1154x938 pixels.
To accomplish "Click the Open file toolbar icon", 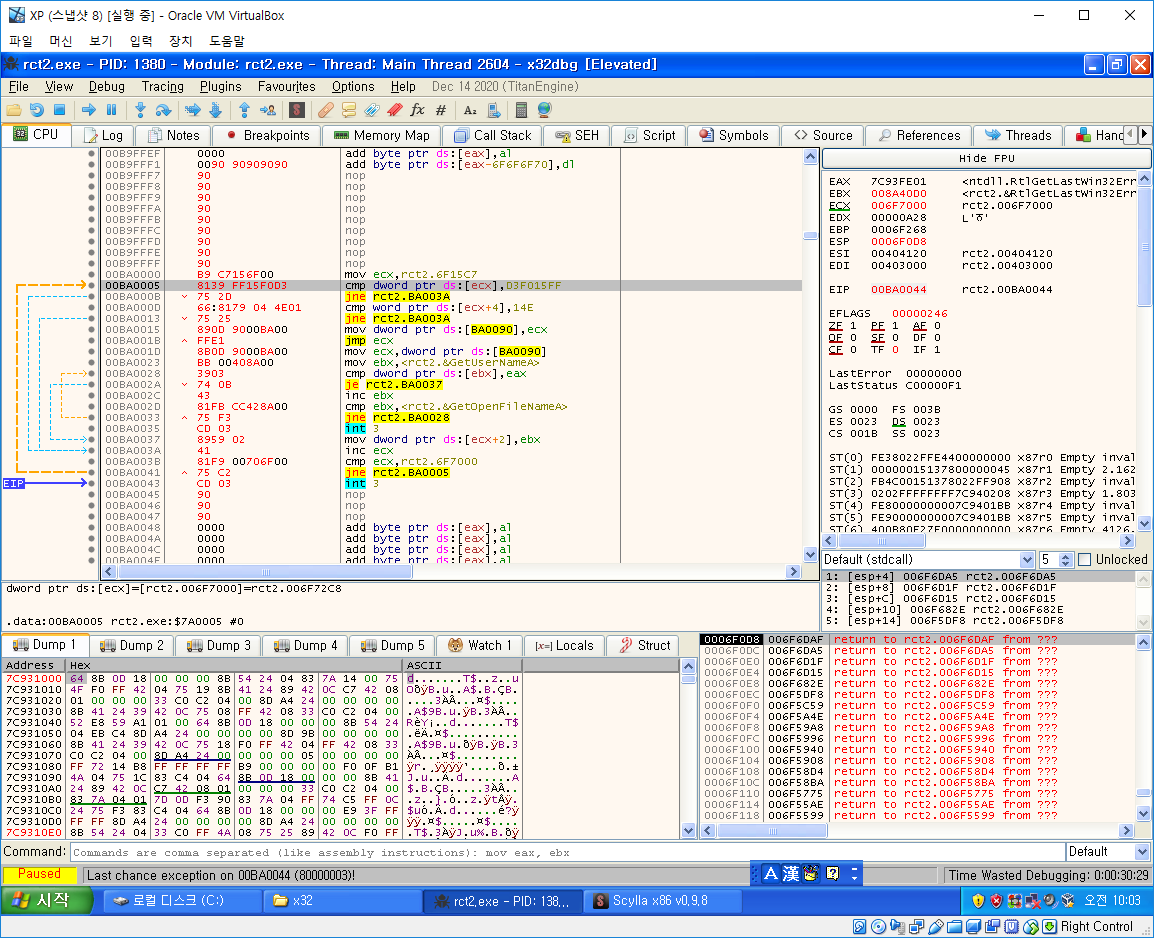I will (13, 110).
